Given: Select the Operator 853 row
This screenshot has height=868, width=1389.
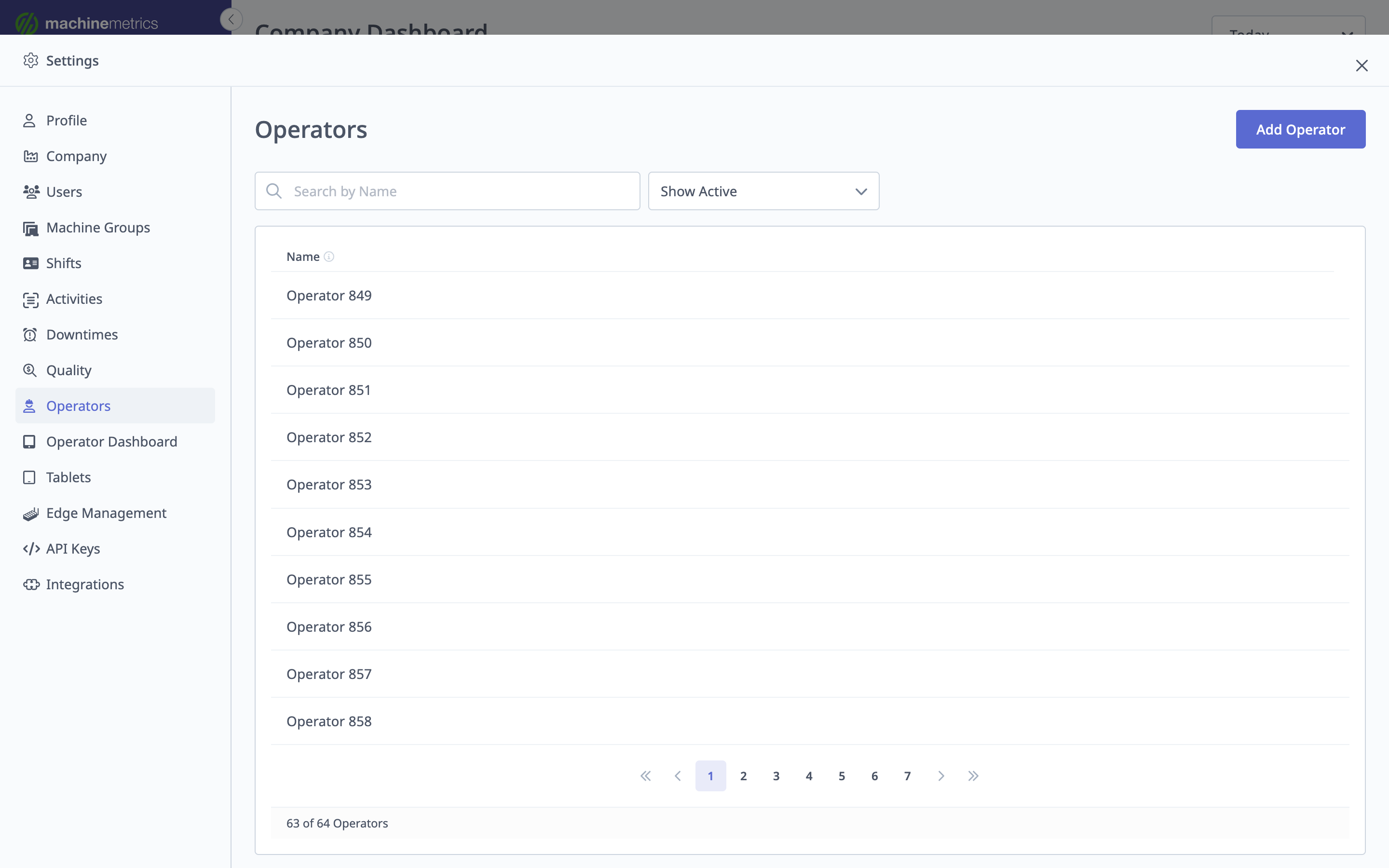Looking at the screenshot, I should [x=810, y=485].
